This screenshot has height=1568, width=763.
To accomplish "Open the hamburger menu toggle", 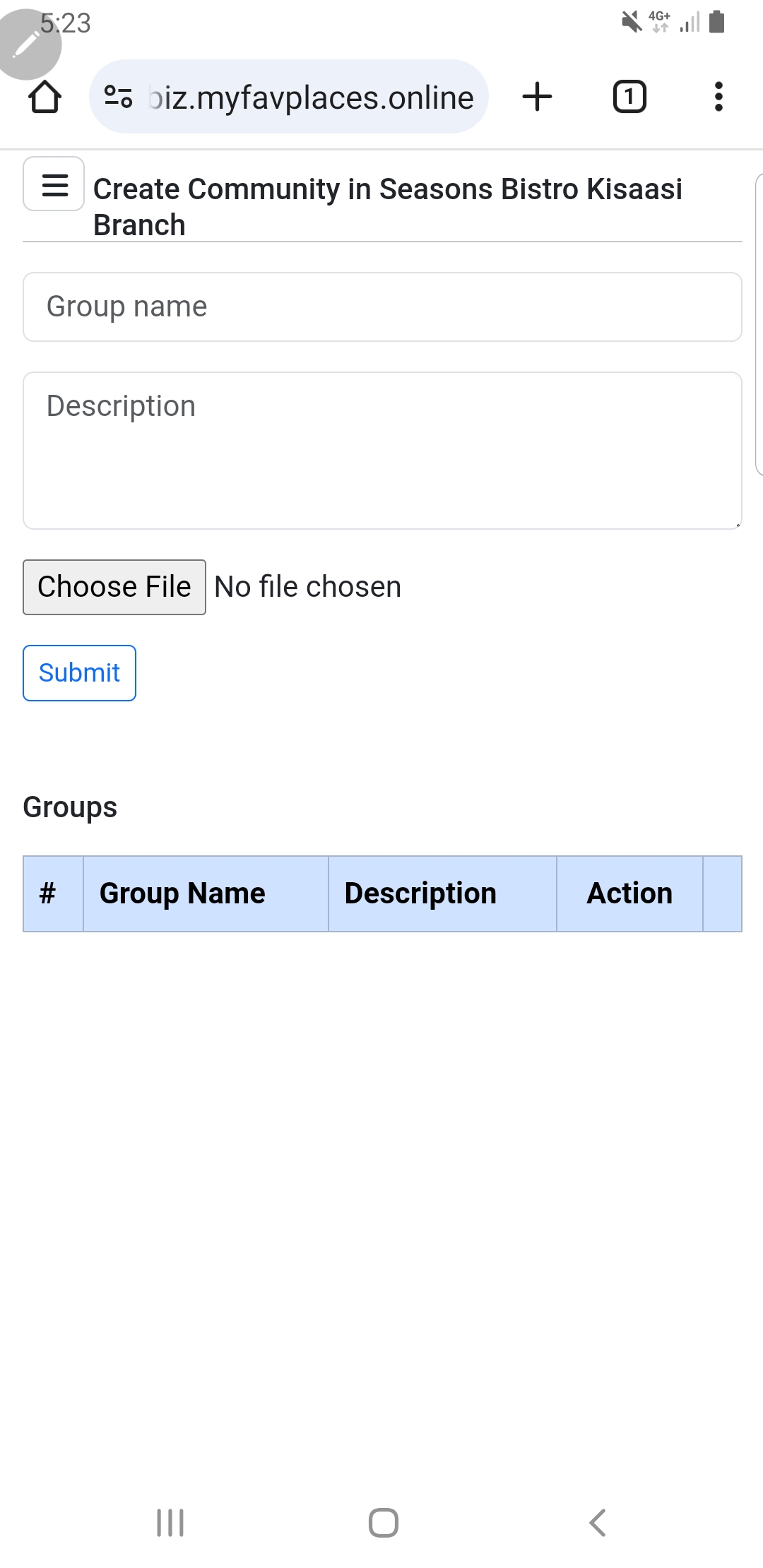I will (x=54, y=184).
